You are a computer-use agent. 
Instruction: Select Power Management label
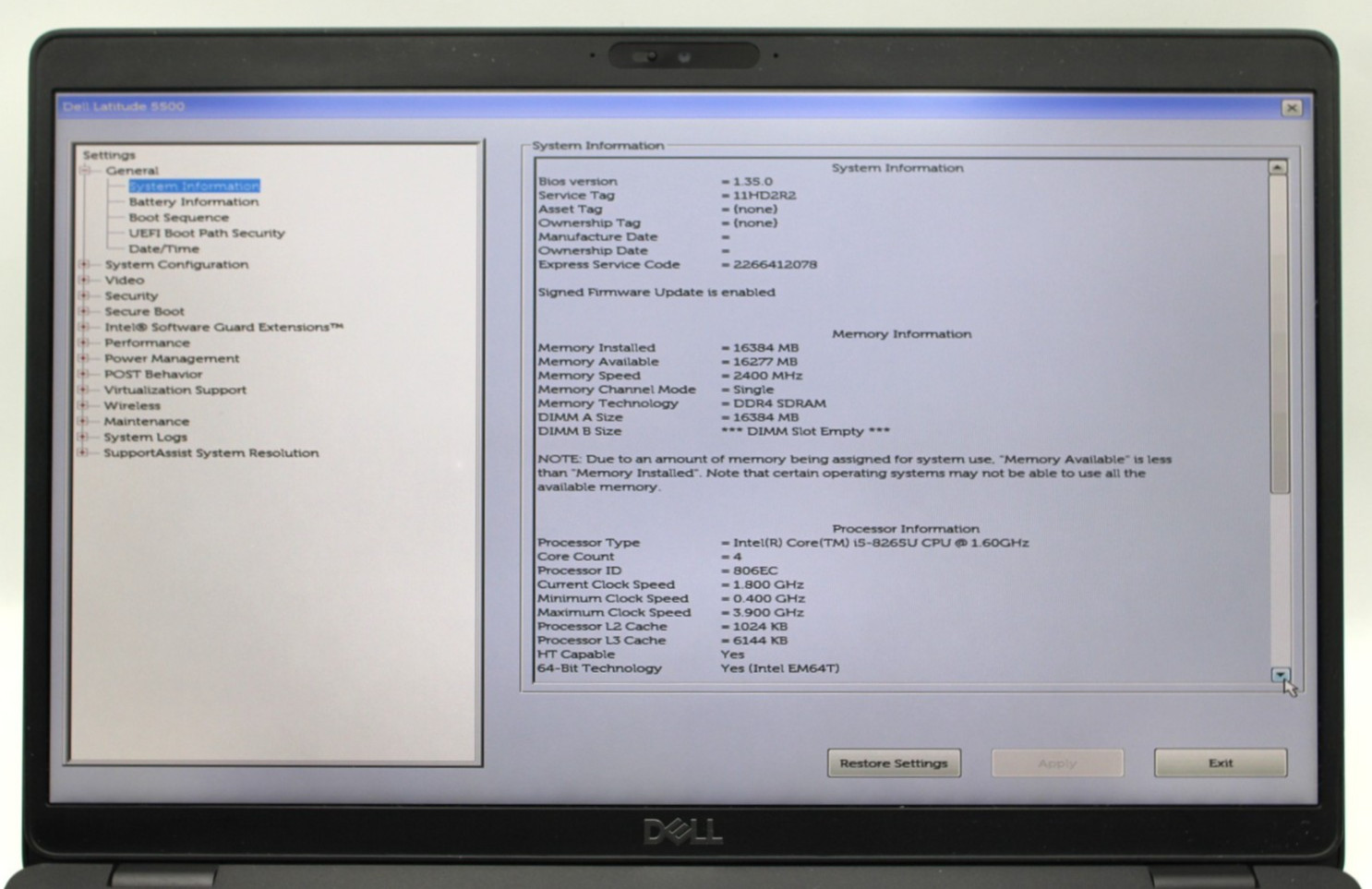(172, 359)
